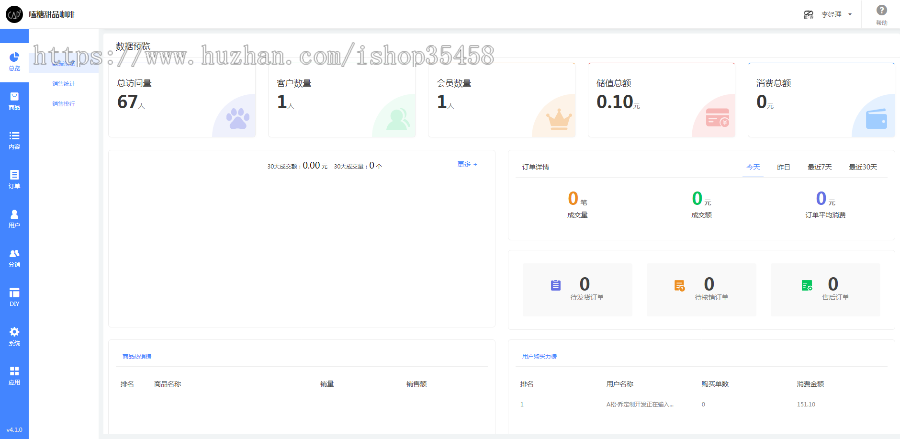Open the 分销 distribution sidebar icon

tap(14, 254)
